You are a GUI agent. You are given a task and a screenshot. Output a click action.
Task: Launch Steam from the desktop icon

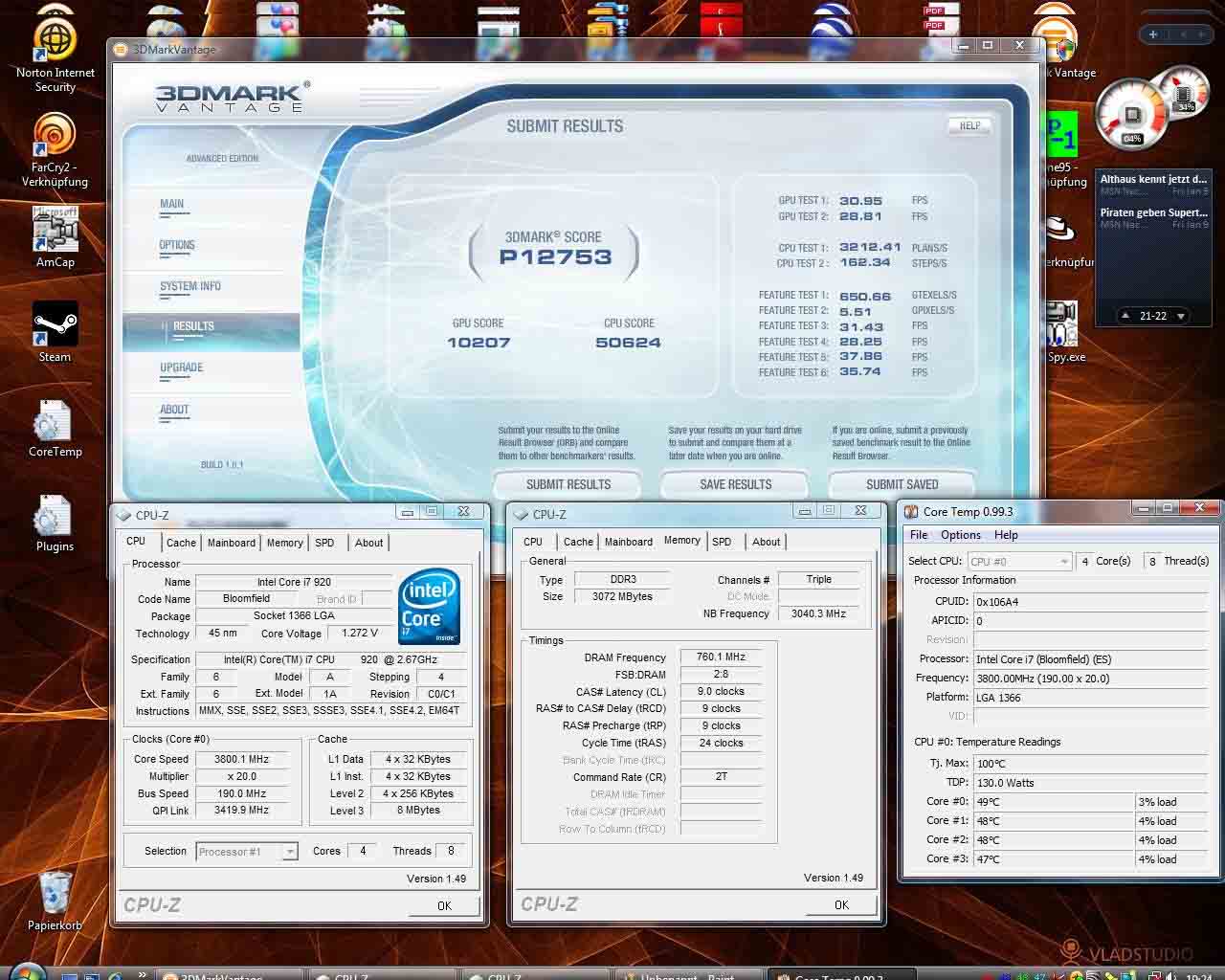click(x=55, y=333)
